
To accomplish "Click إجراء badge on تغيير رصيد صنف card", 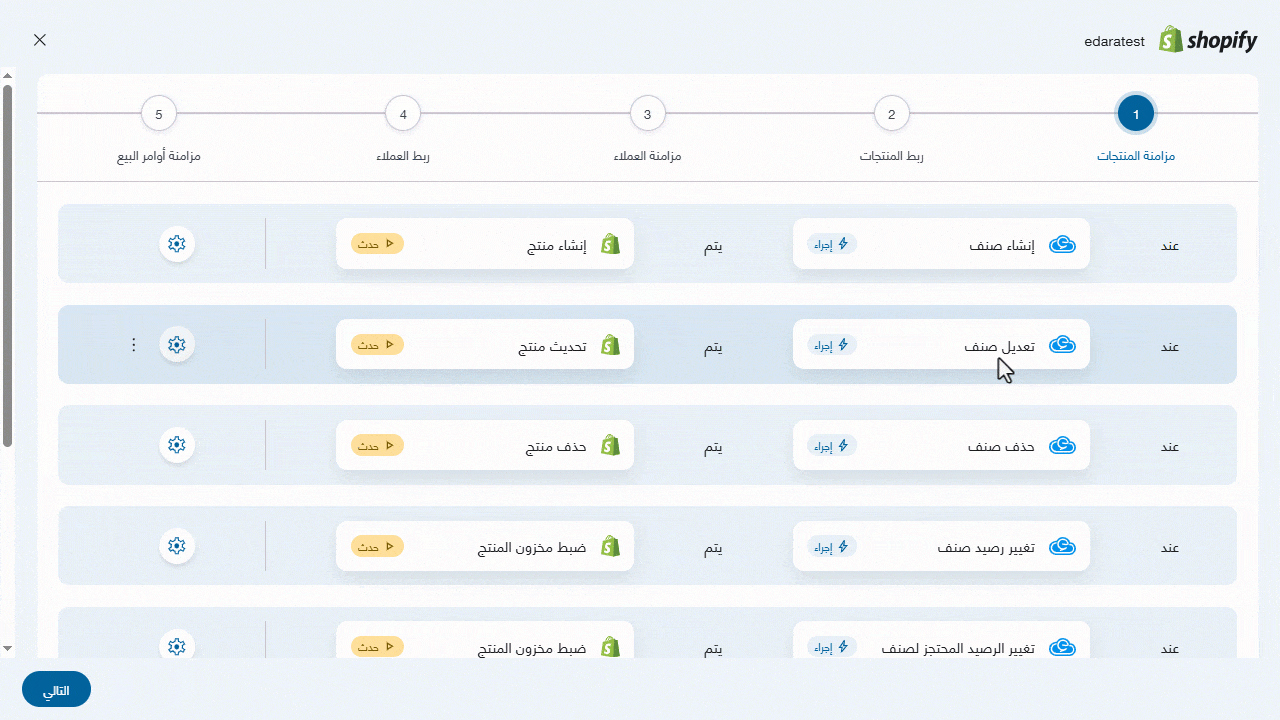I will click(832, 547).
